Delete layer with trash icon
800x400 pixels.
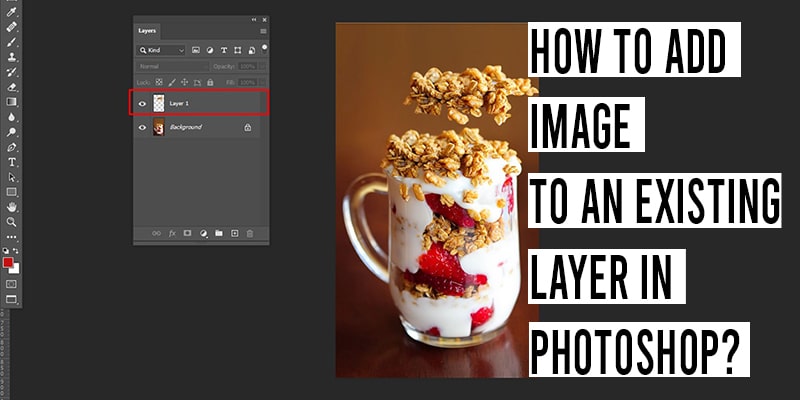click(250, 233)
